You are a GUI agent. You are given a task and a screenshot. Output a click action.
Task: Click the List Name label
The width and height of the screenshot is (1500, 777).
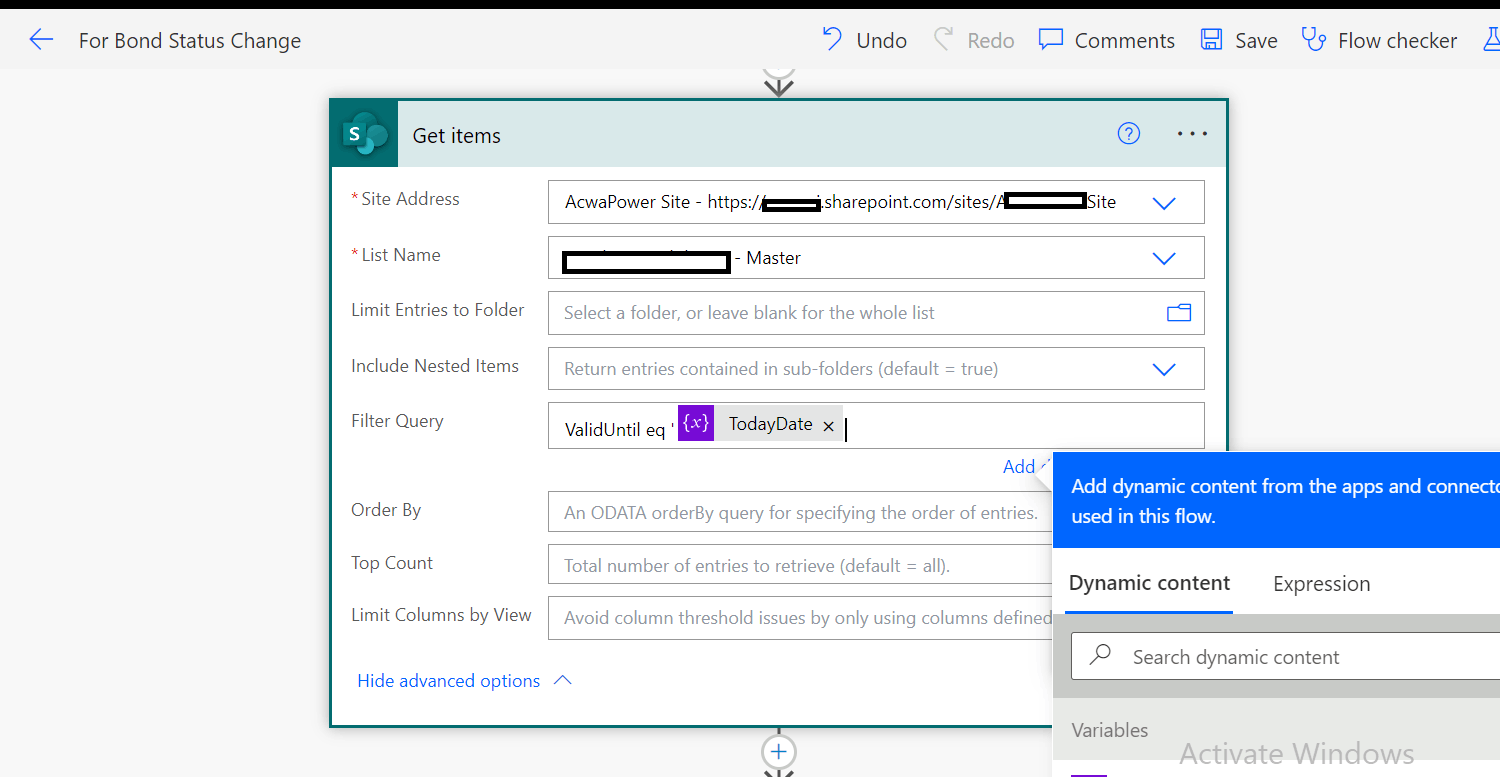(401, 255)
